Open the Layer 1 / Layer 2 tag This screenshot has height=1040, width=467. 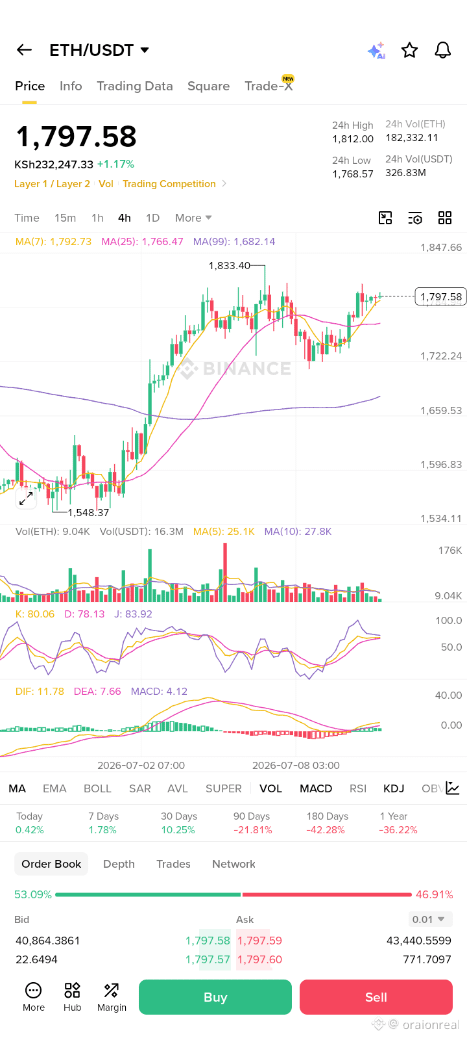coord(52,184)
